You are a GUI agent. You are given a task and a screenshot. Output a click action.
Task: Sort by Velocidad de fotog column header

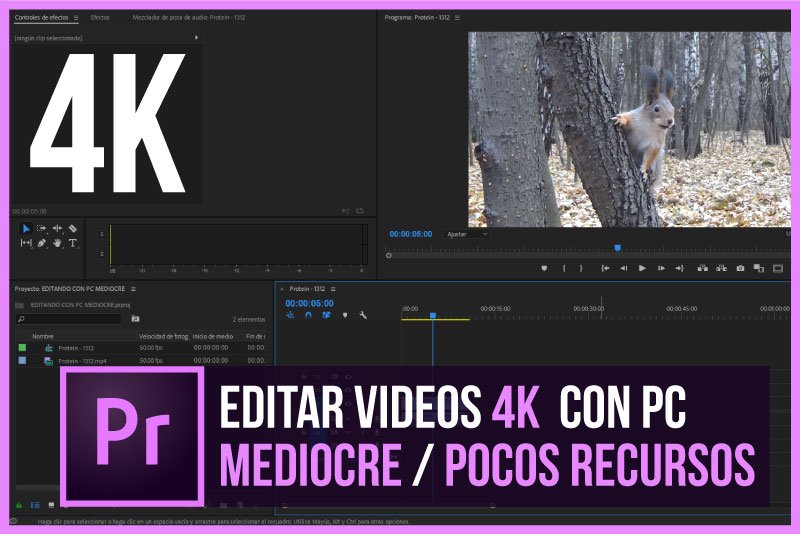[x=163, y=337]
